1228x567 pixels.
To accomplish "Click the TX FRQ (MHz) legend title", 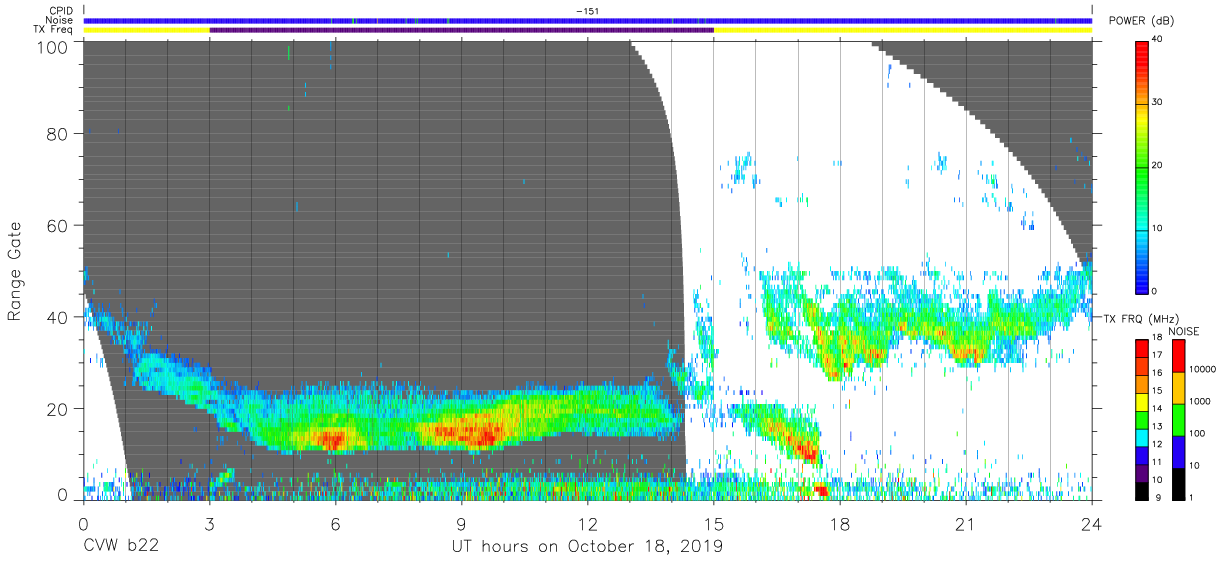I will tap(1140, 319).
